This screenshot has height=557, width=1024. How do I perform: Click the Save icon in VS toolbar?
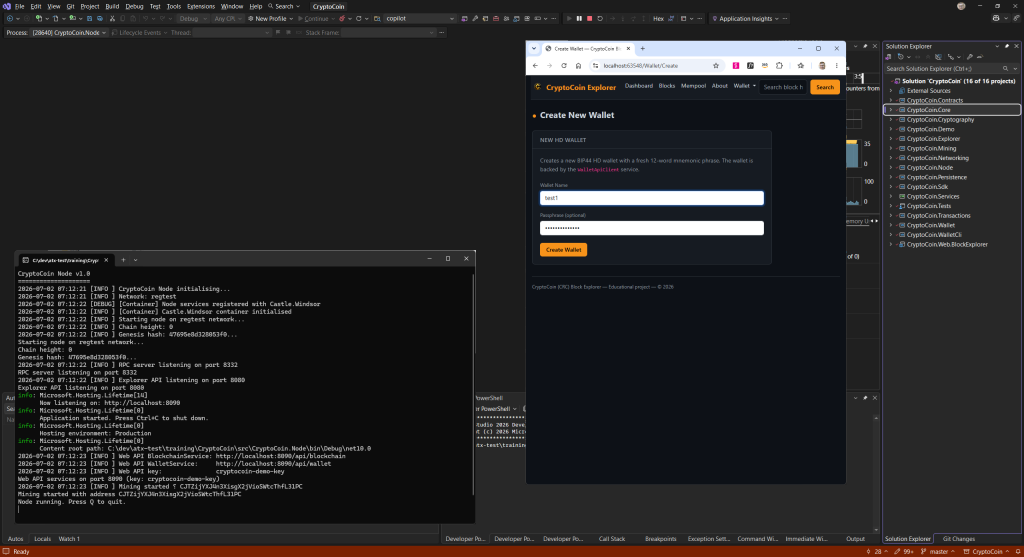click(89, 18)
